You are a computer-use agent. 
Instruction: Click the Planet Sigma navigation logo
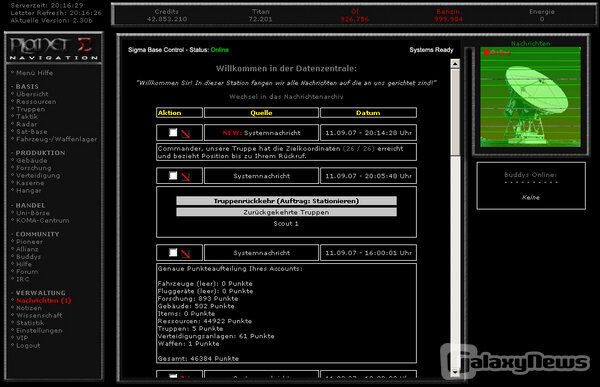(54, 48)
